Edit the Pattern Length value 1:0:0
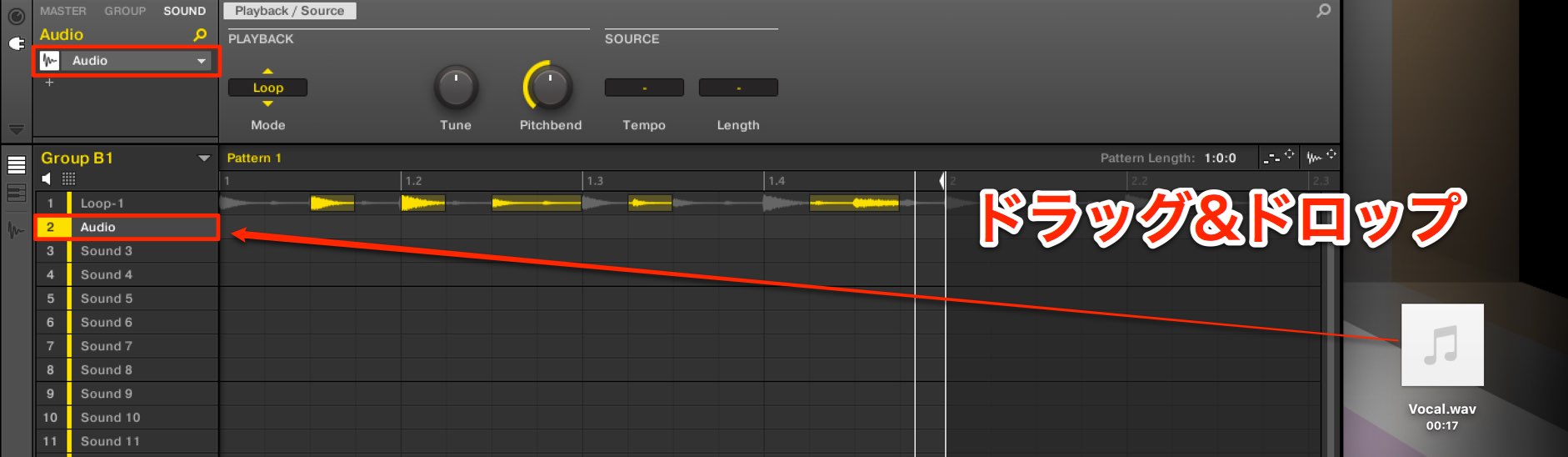The height and width of the screenshot is (457, 1568). tap(1220, 158)
